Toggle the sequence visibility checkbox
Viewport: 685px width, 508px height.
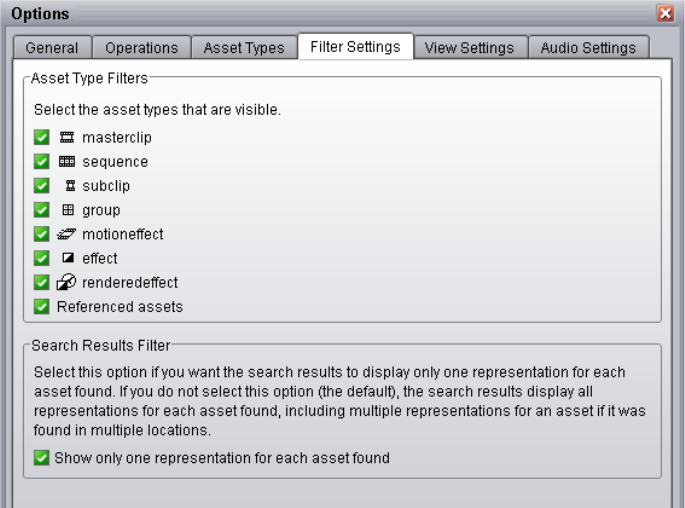(41, 162)
